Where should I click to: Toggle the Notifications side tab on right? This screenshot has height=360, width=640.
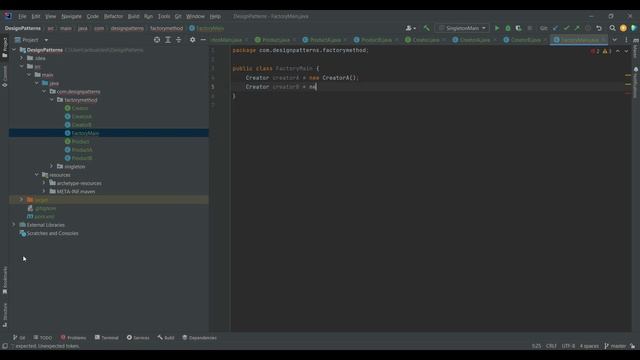click(636, 83)
